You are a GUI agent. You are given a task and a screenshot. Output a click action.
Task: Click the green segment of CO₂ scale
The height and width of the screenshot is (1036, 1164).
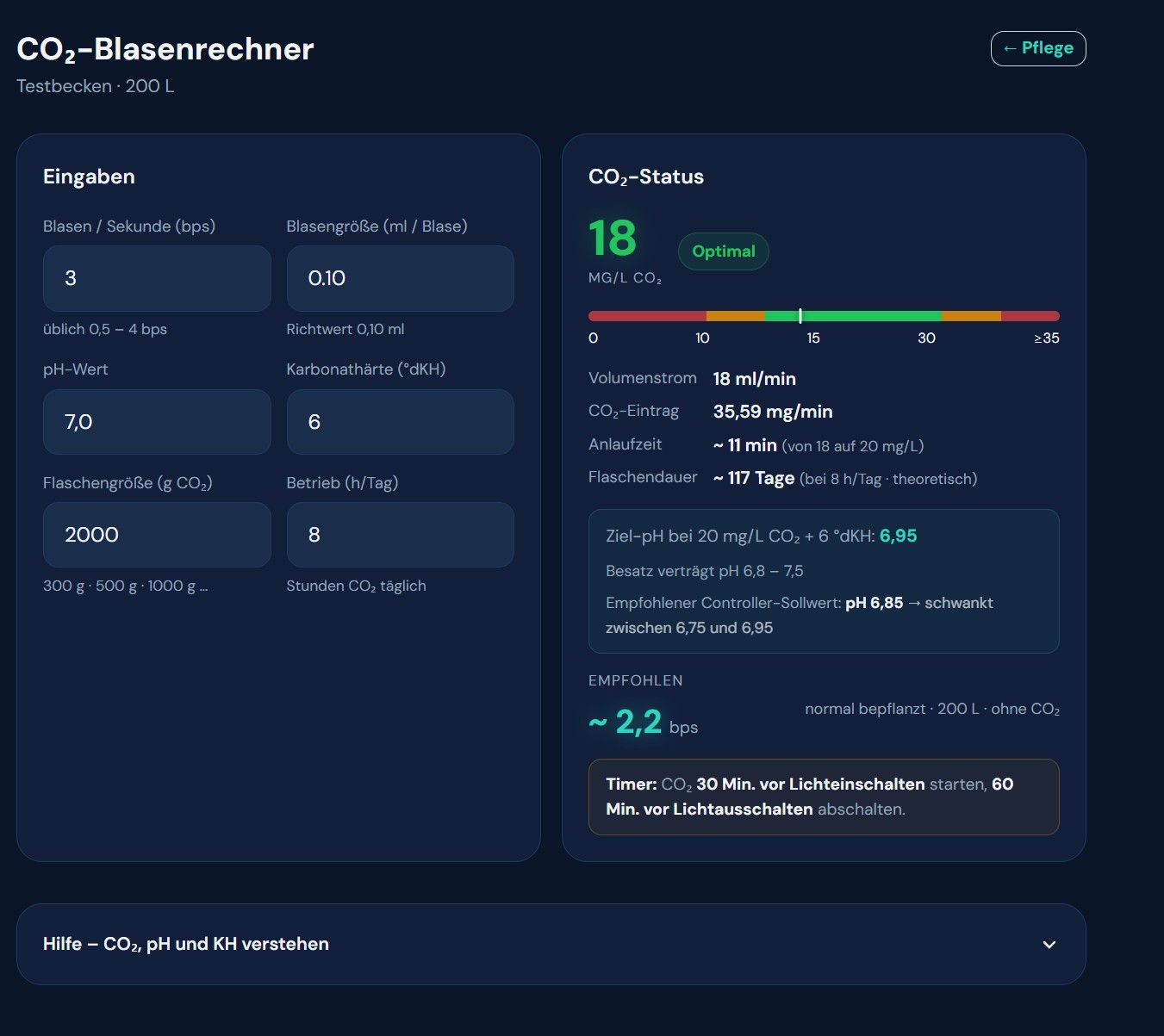pyautogui.click(x=853, y=316)
